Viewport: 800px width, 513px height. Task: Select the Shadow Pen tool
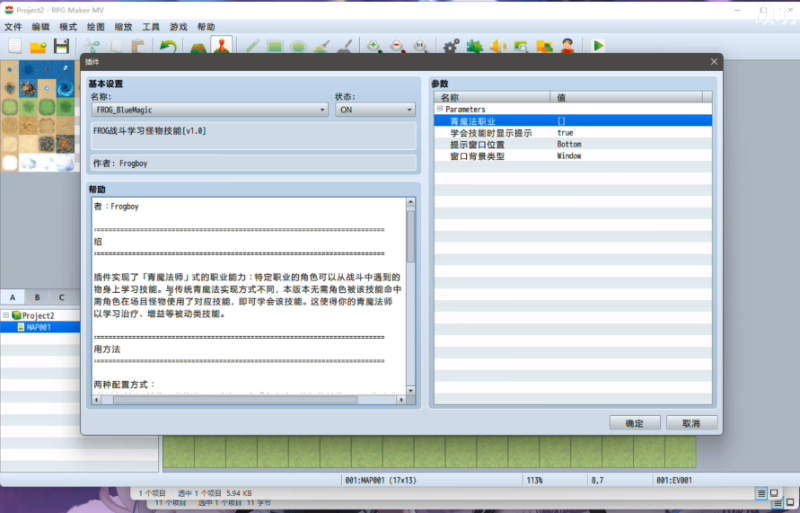[345, 46]
